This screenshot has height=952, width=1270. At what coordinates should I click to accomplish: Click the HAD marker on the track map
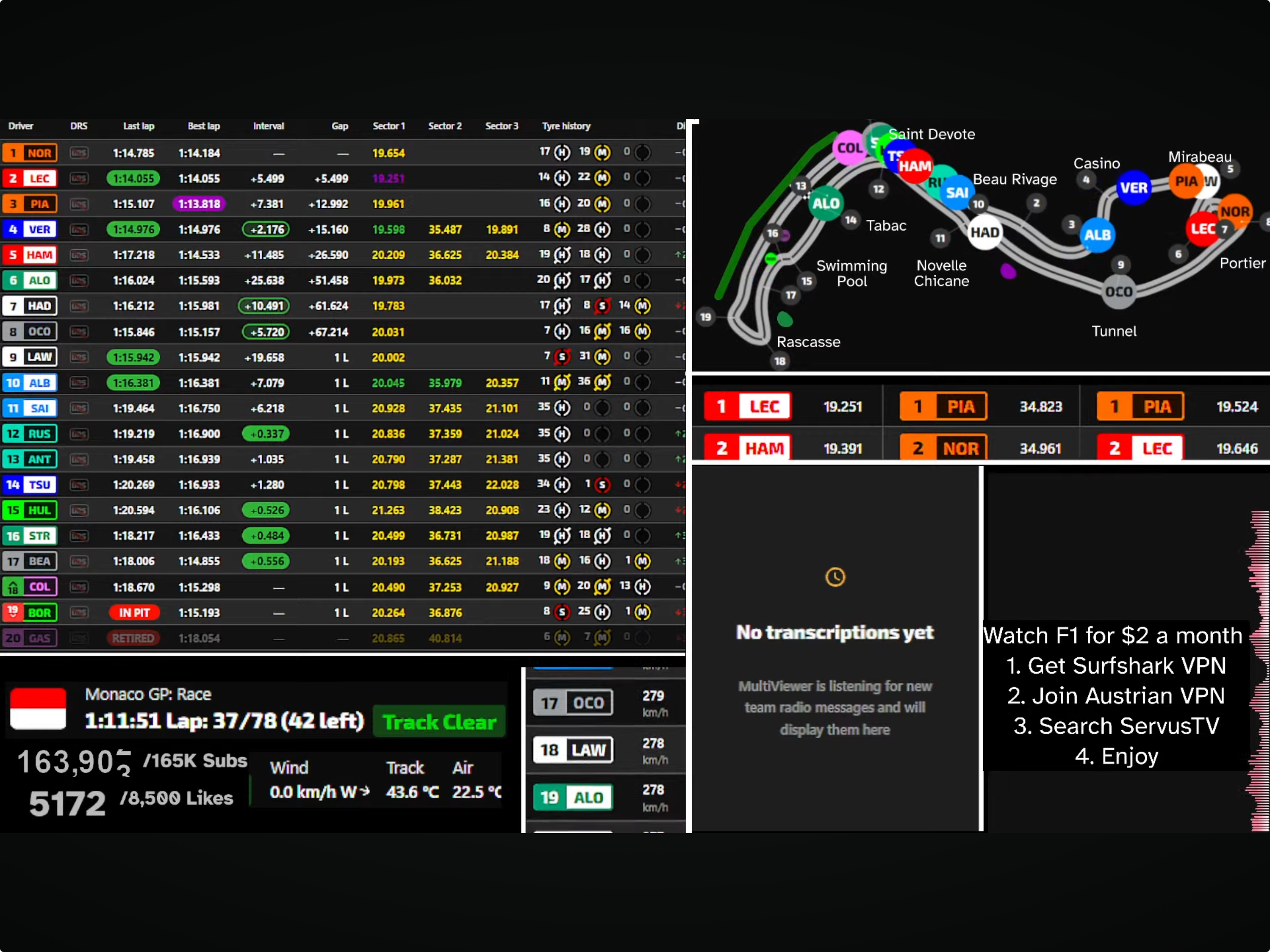click(985, 232)
